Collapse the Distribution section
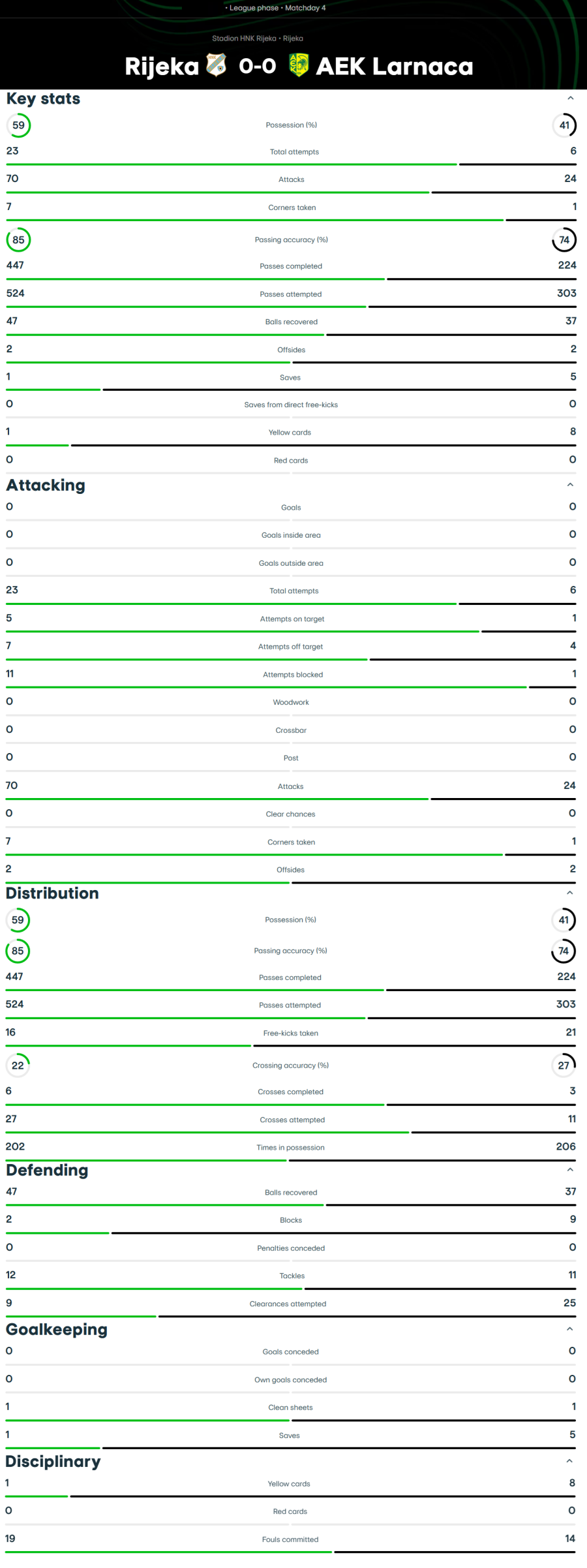587x1568 pixels. coord(570,893)
